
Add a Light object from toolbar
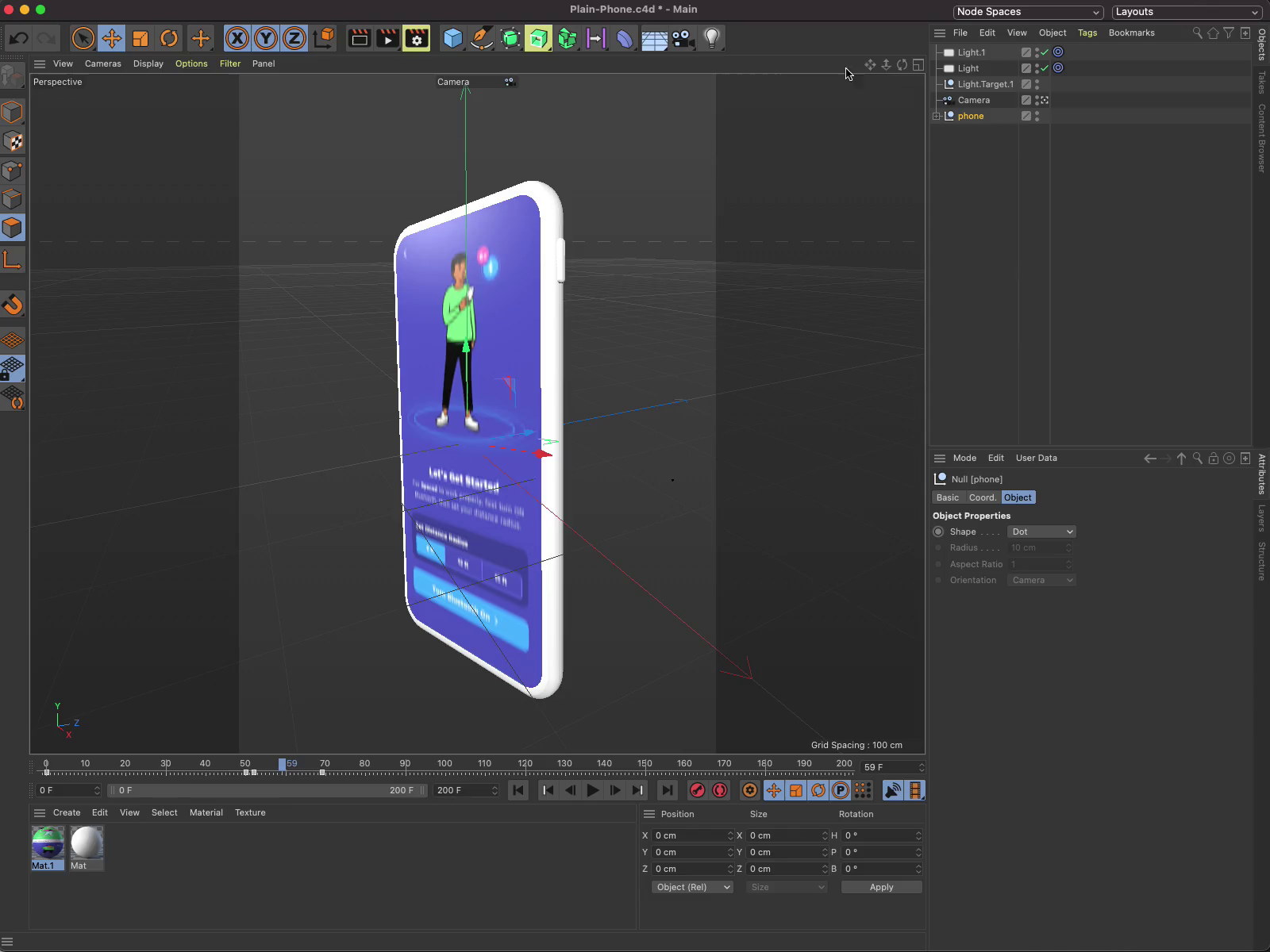[712, 38]
